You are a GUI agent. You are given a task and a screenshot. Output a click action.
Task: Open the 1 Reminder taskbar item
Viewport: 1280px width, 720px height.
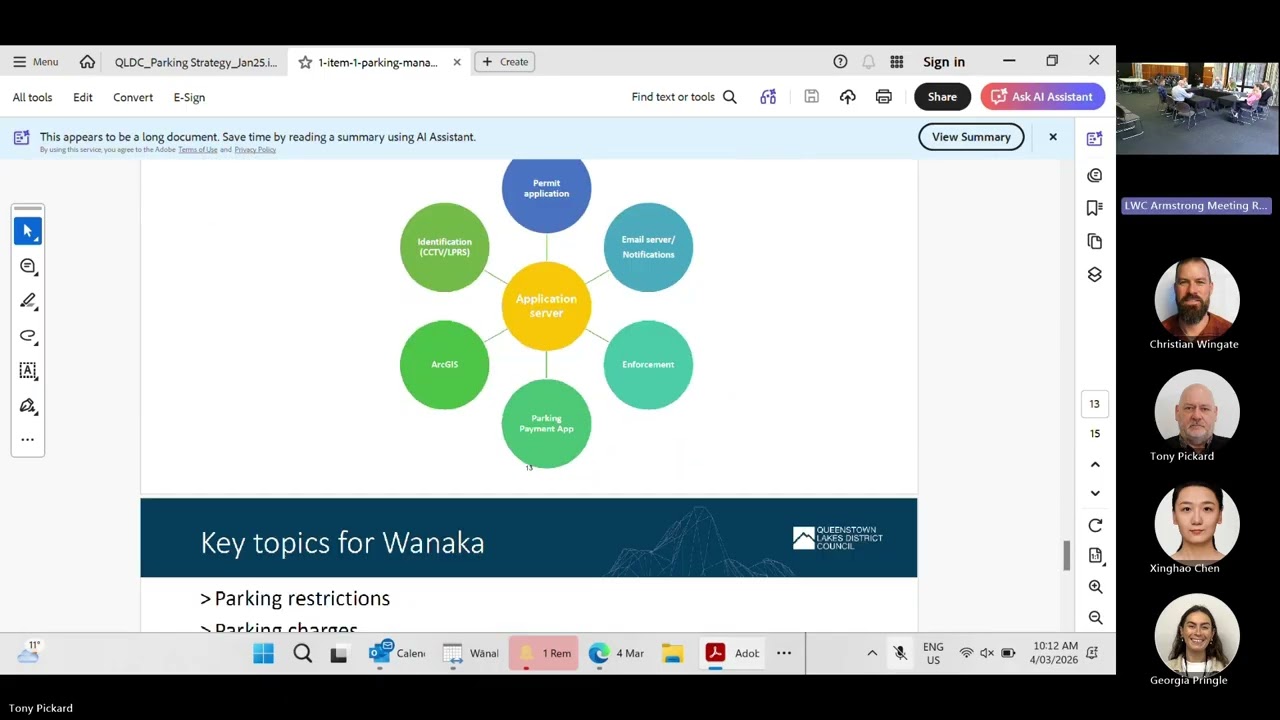pyautogui.click(x=545, y=654)
